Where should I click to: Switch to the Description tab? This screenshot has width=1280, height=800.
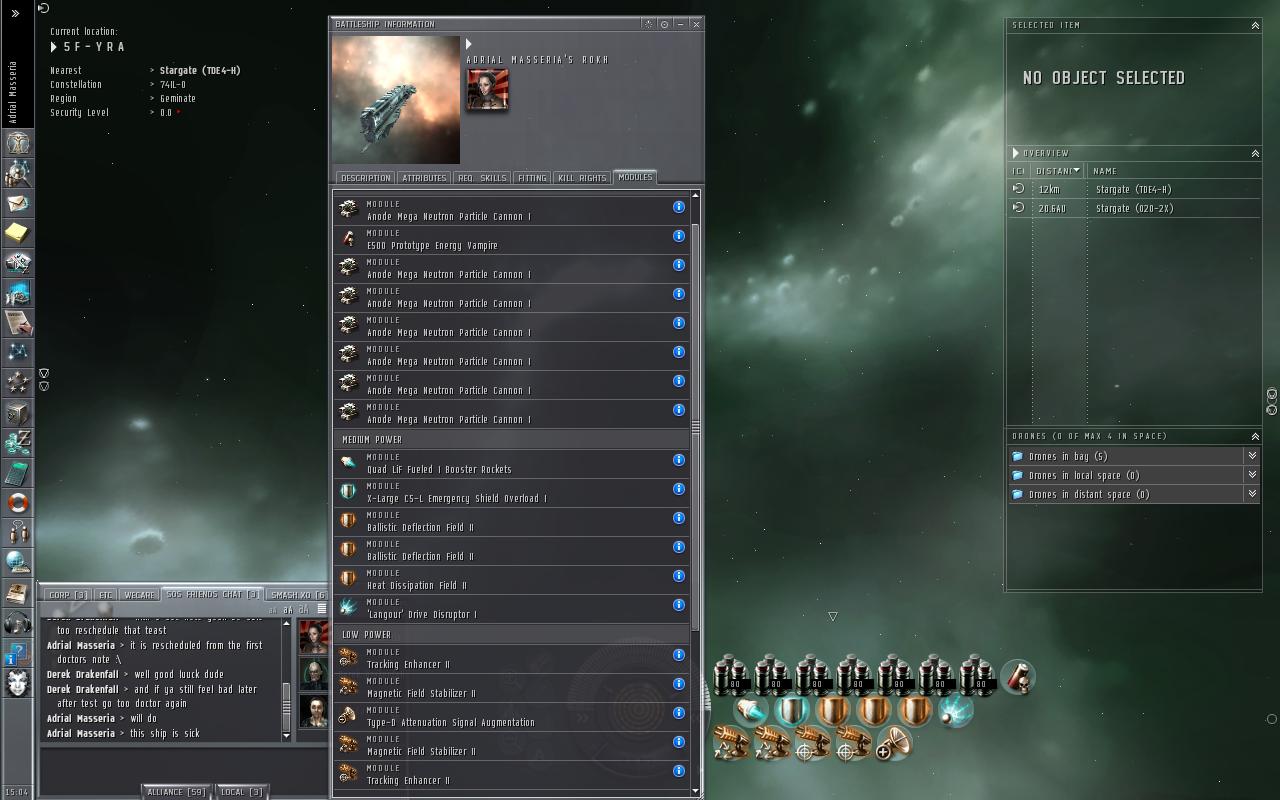[x=365, y=178]
